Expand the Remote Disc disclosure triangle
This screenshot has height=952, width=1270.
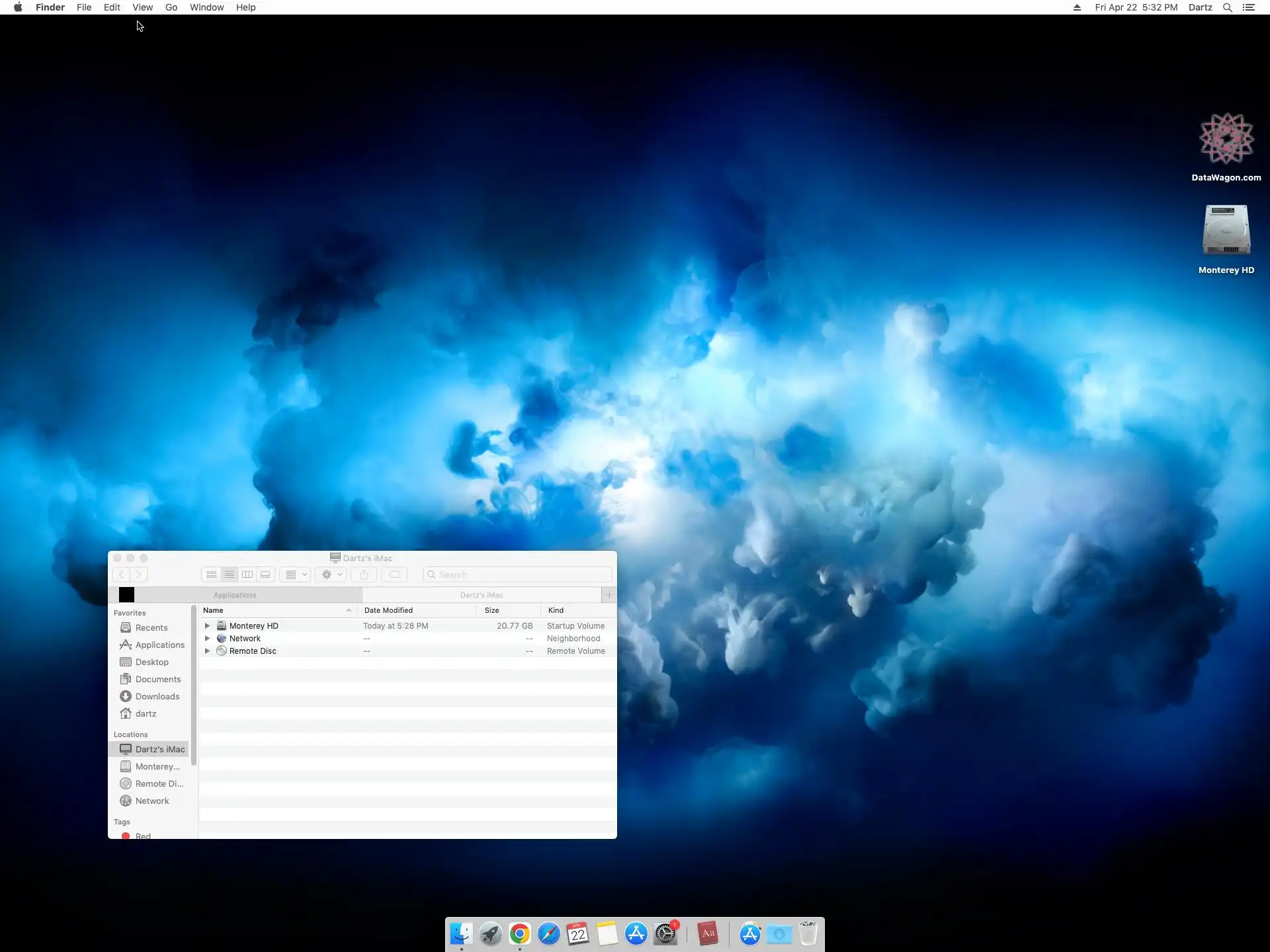(x=207, y=651)
